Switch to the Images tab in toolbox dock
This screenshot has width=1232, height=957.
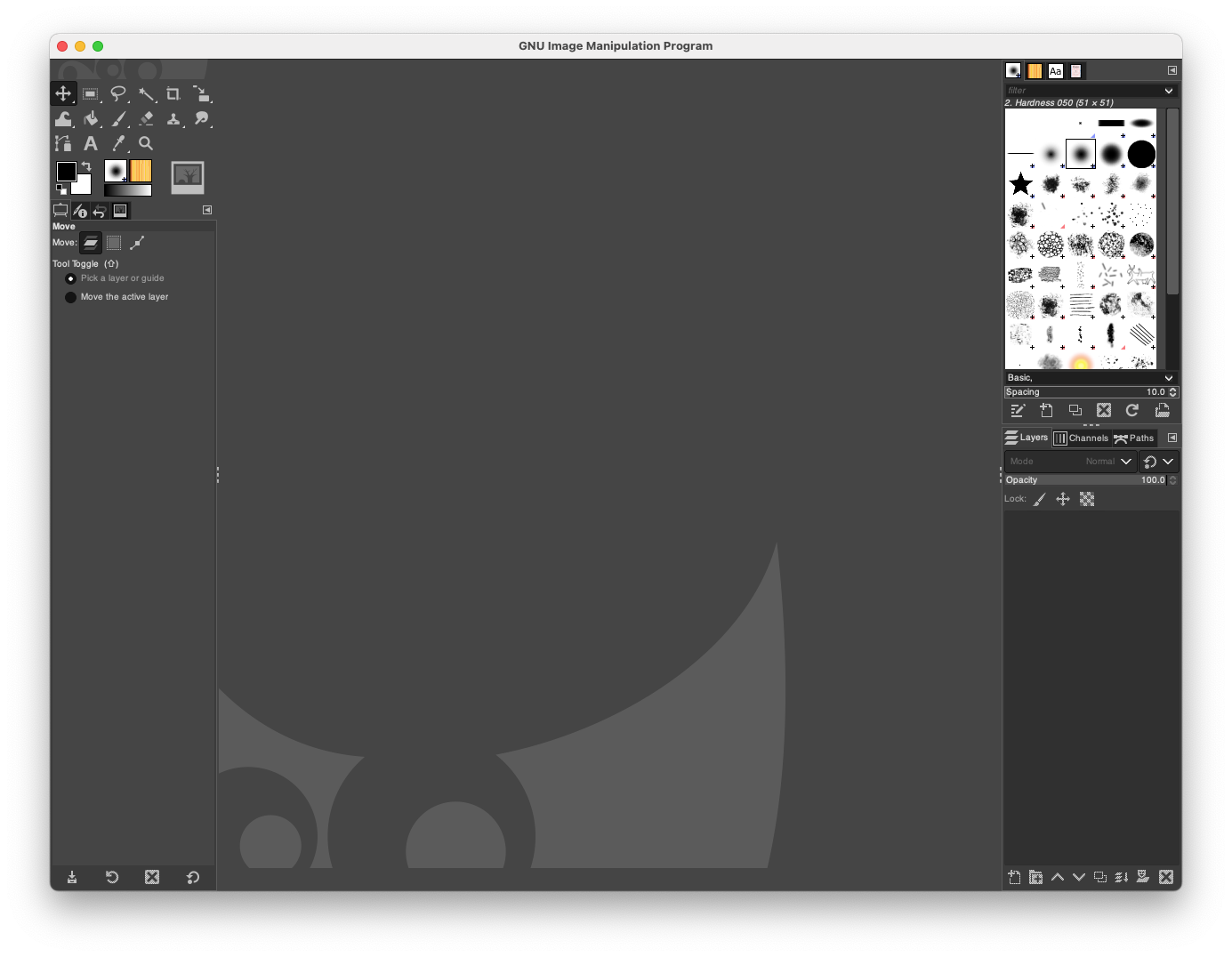pyautogui.click(x=120, y=211)
